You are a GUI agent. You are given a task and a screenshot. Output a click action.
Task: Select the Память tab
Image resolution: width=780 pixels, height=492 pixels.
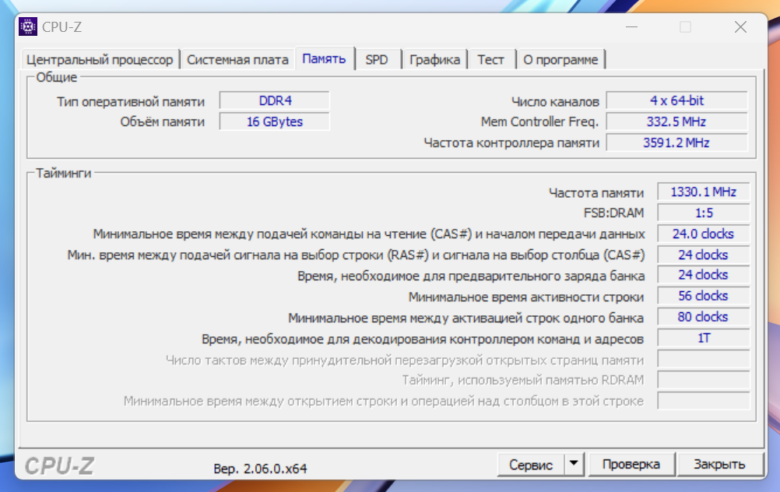[324, 59]
